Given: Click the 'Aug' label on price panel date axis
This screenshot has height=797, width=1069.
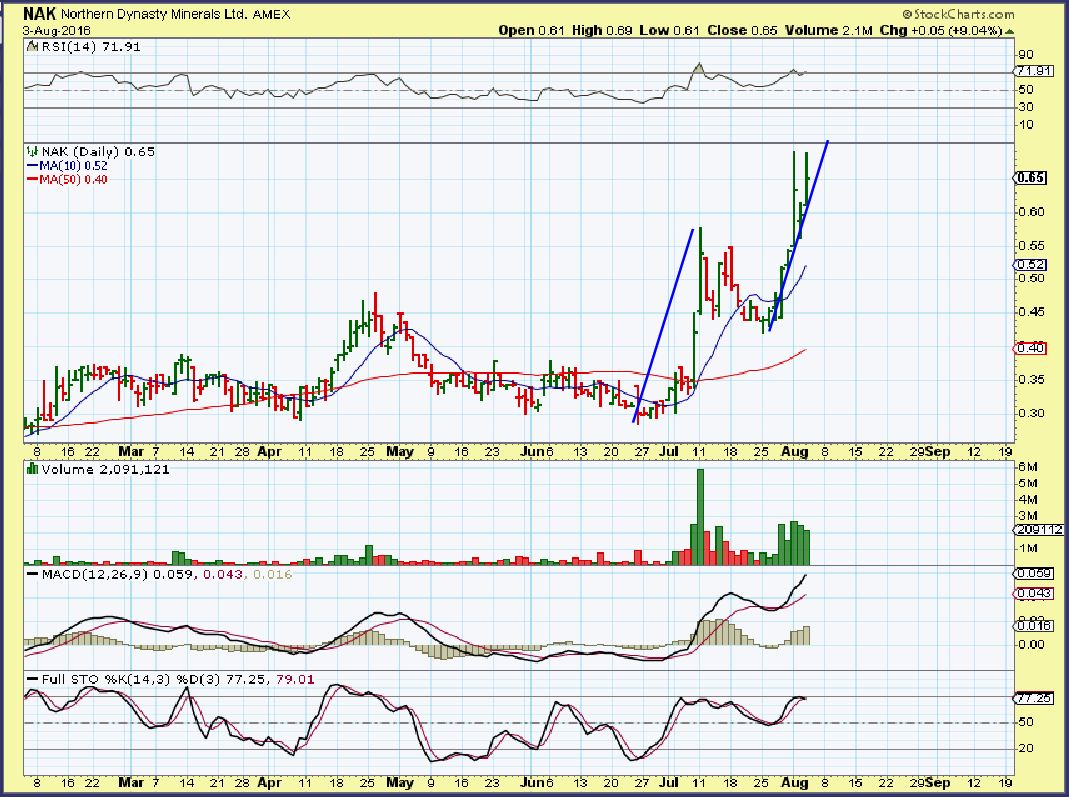Looking at the screenshot, I should 794,451.
